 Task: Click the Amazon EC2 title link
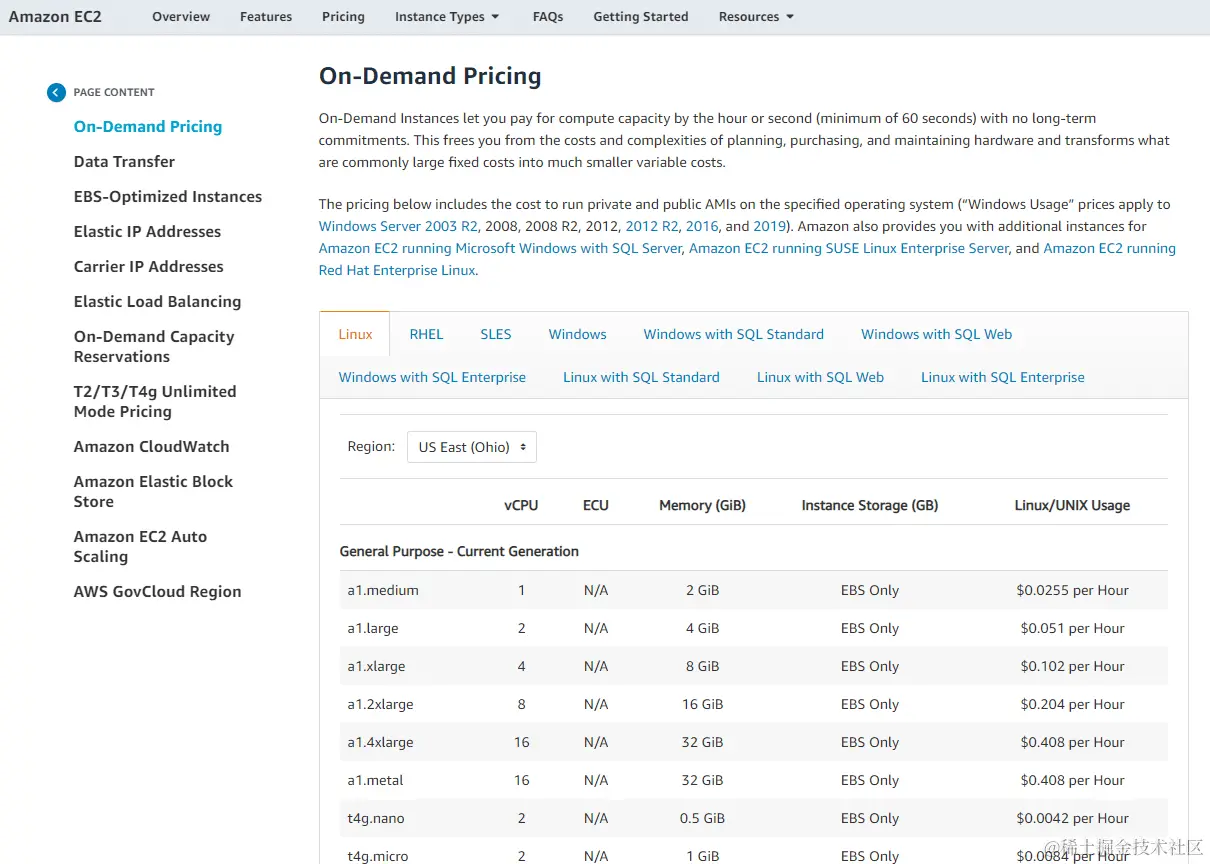(x=55, y=17)
